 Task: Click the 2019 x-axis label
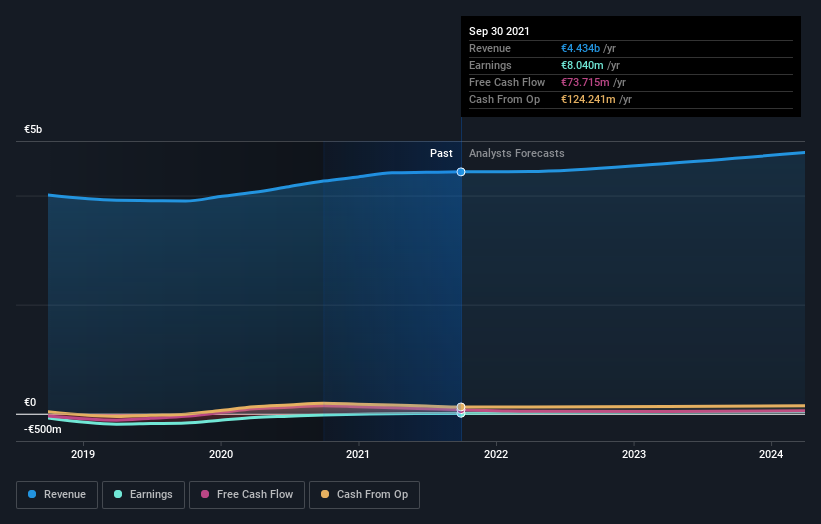tap(83, 454)
